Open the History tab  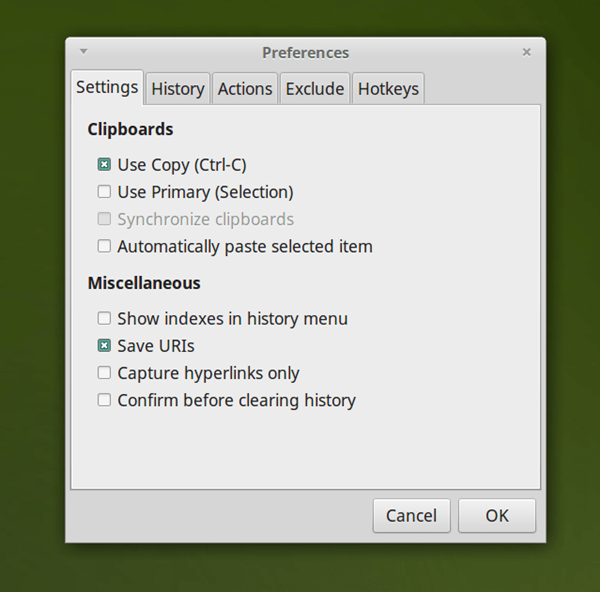(x=177, y=89)
